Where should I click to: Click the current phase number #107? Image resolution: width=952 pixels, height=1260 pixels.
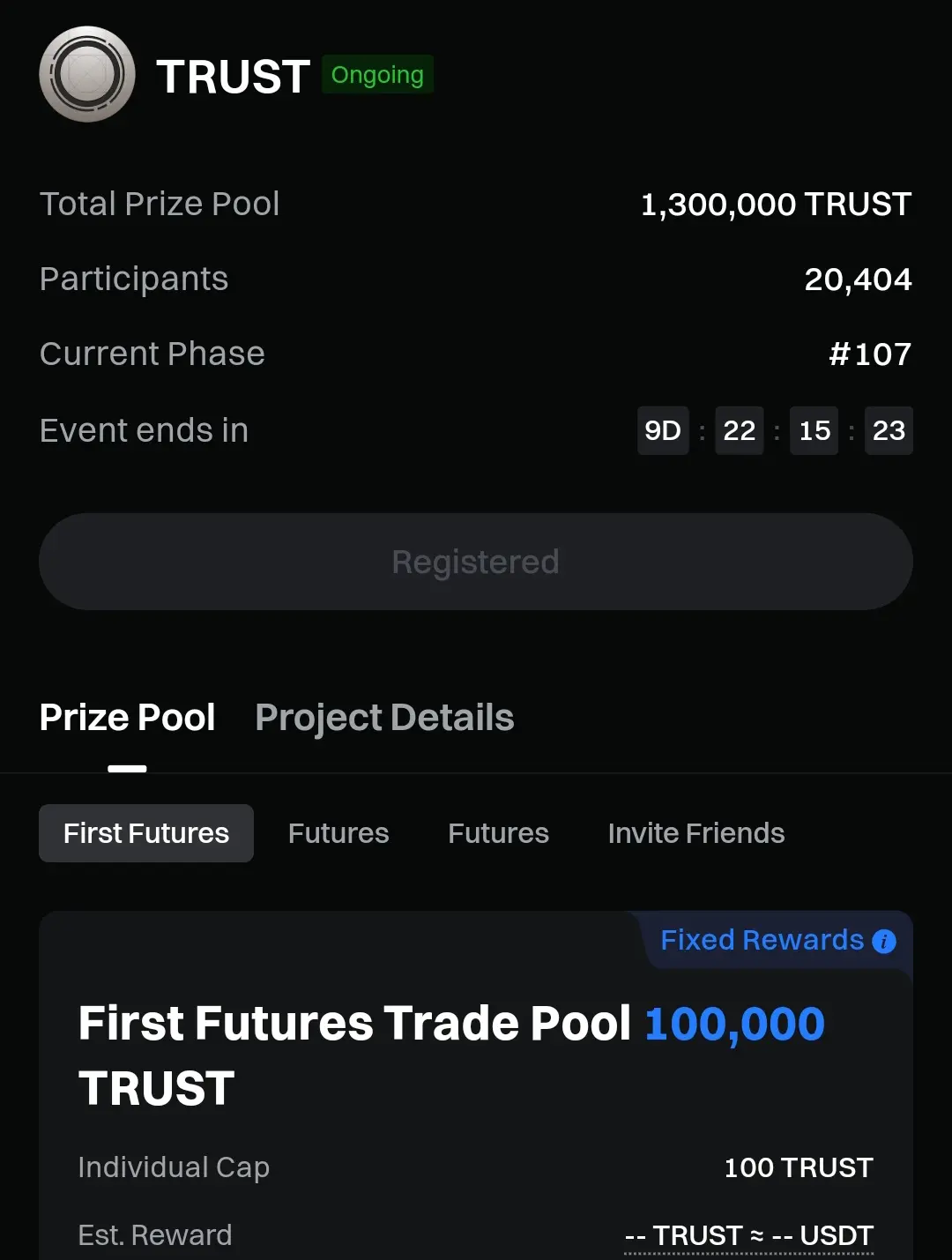(870, 354)
